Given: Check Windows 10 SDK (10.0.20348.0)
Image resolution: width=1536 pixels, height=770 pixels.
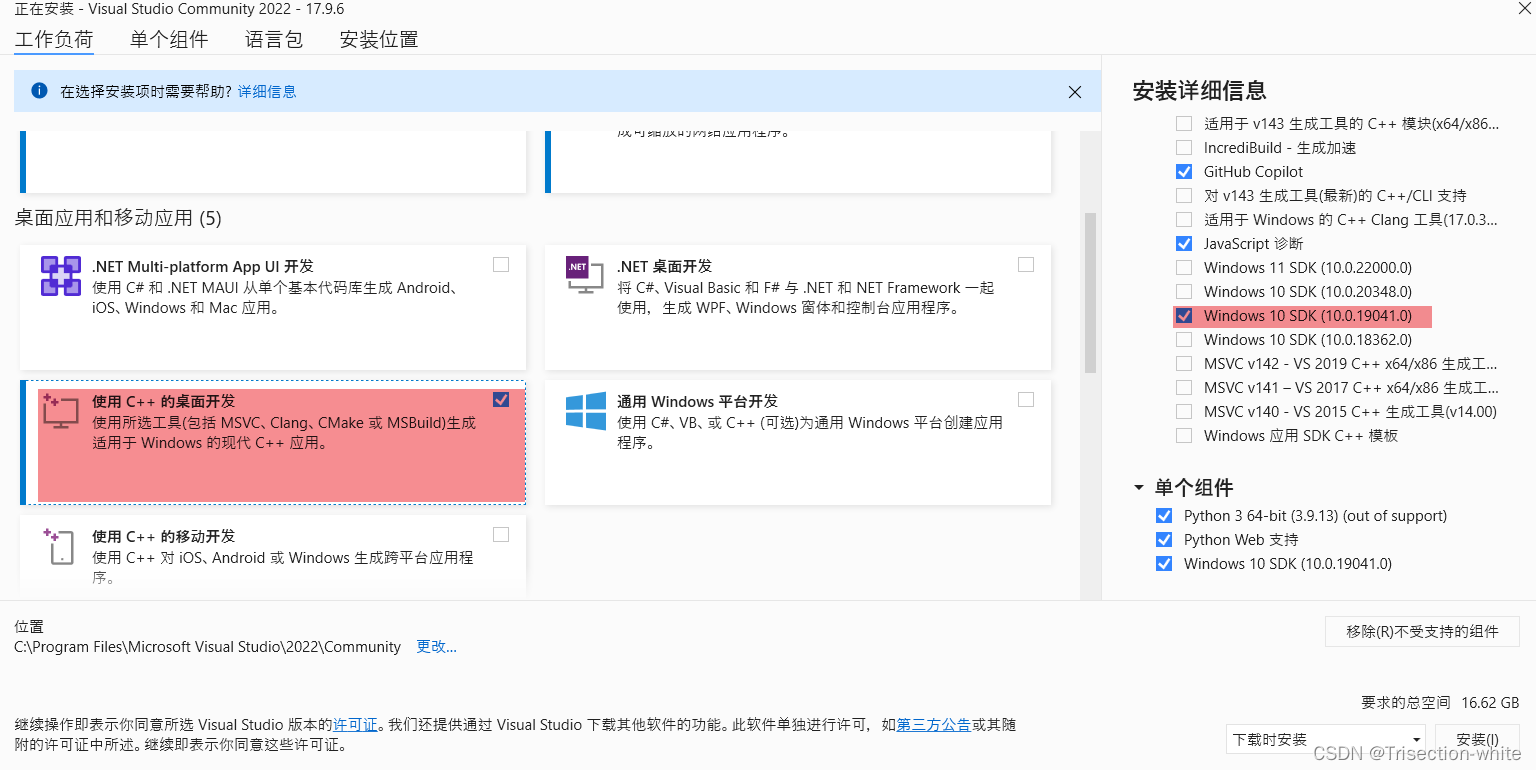Looking at the screenshot, I should coord(1184,292).
